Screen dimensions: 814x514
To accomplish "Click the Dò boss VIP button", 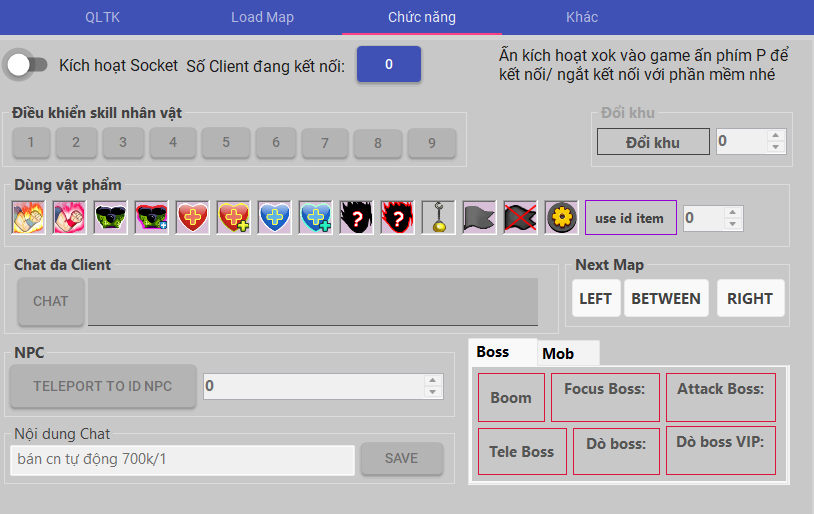I will (x=721, y=450).
